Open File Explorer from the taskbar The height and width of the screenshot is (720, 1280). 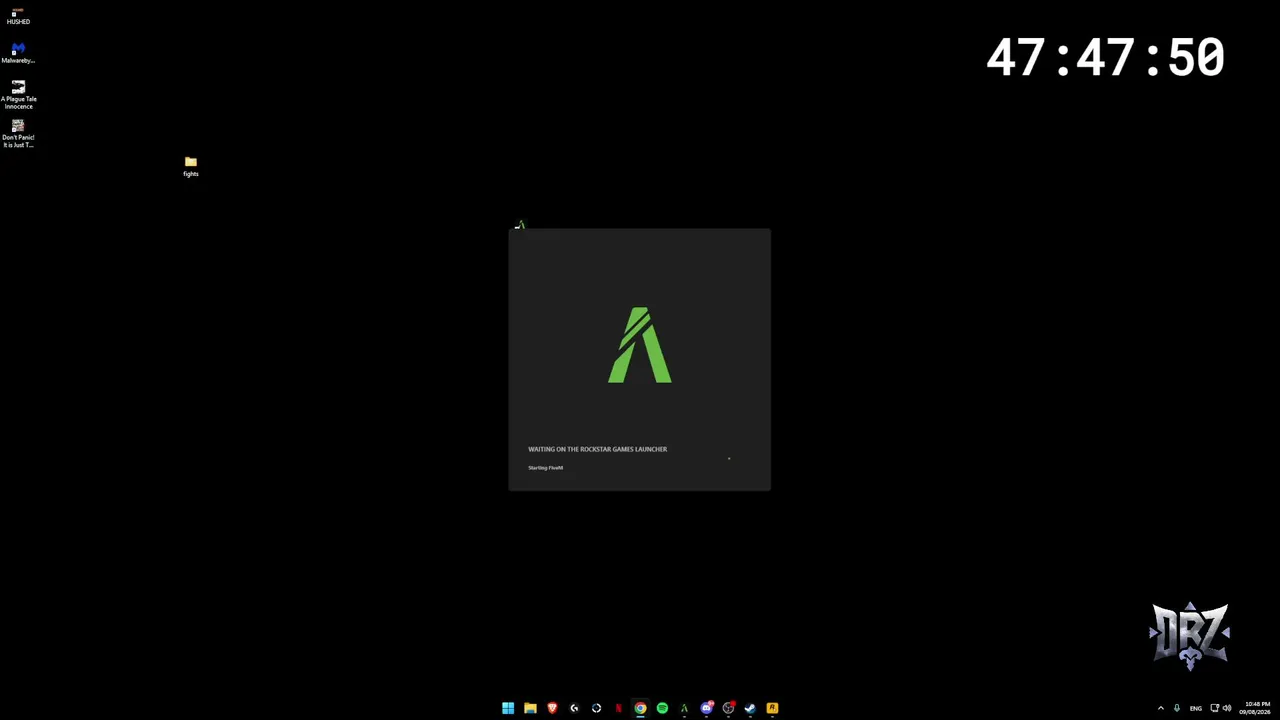click(x=530, y=708)
